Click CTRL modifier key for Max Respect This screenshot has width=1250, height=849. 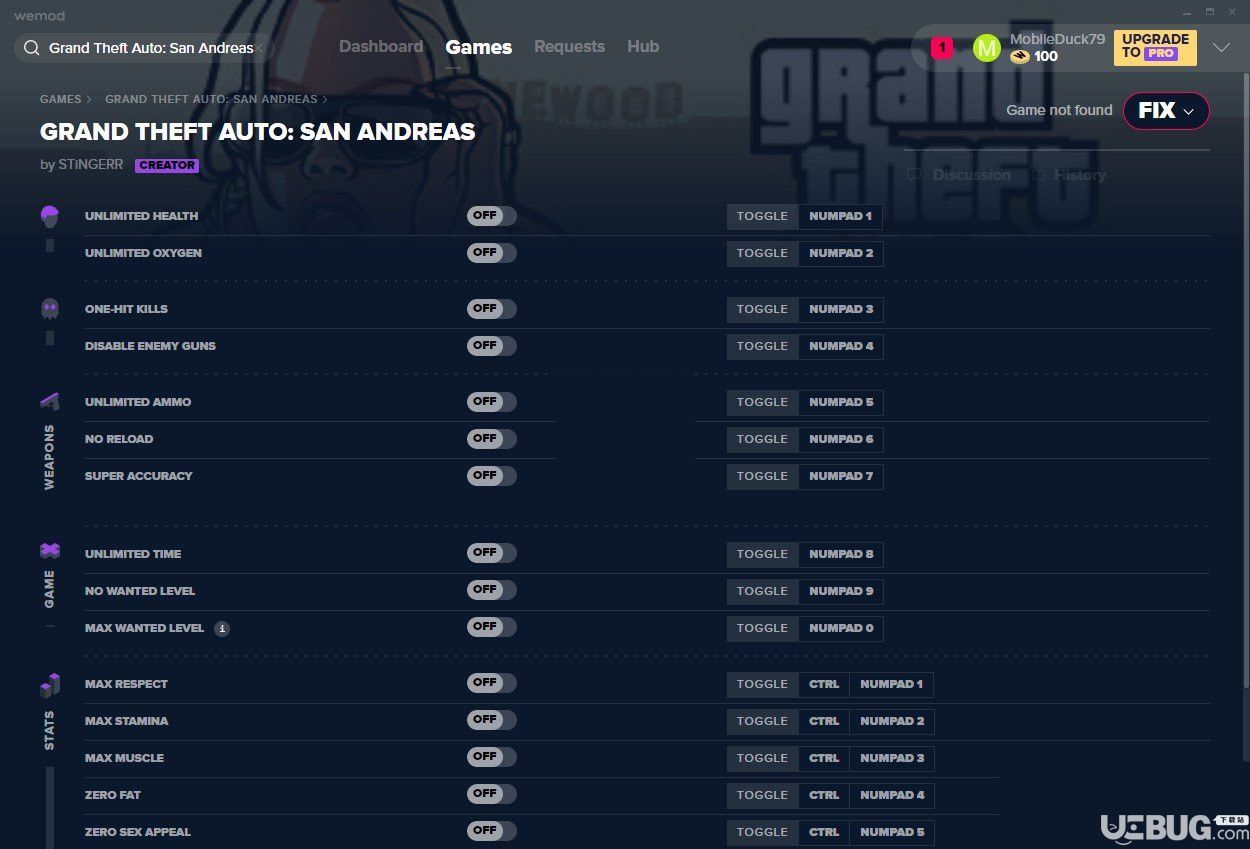[824, 684]
